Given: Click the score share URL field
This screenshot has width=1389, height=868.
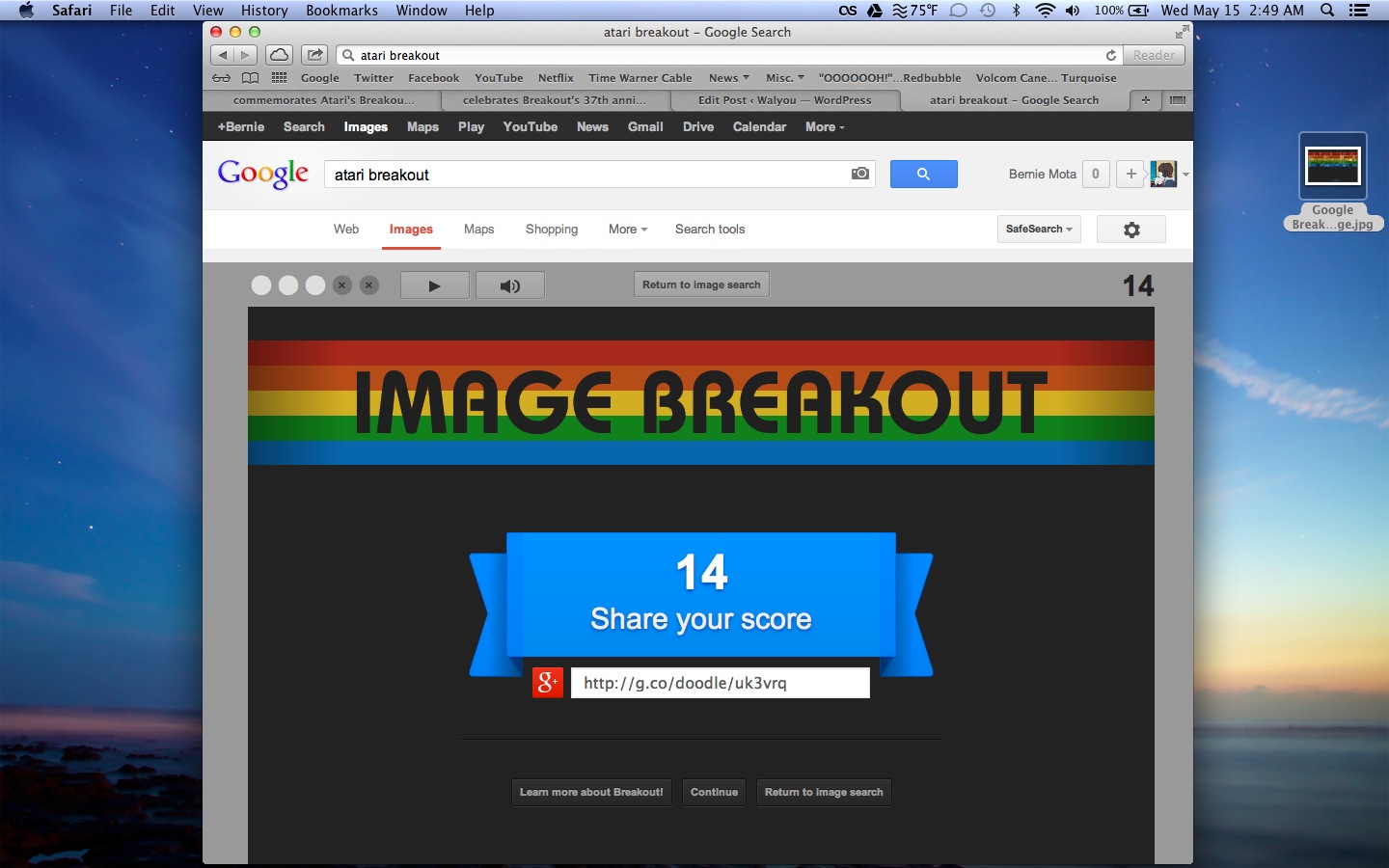Looking at the screenshot, I should (720, 683).
